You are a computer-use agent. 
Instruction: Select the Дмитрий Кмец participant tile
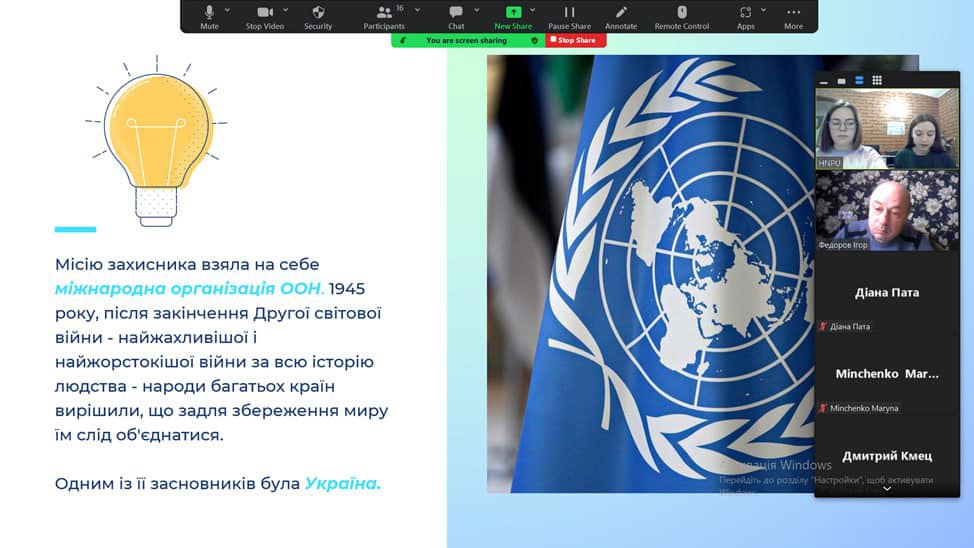click(x=887, y=455)
